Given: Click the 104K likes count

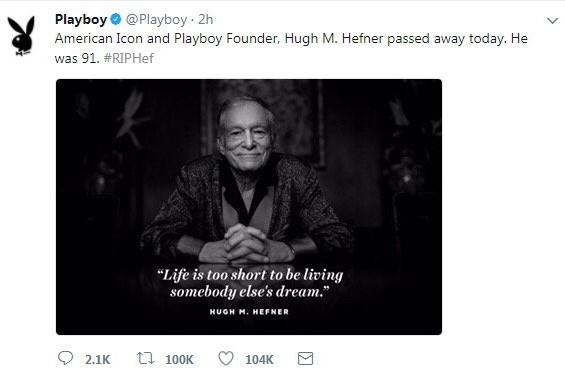Looking at the screenshot, I should pos(259,359).
